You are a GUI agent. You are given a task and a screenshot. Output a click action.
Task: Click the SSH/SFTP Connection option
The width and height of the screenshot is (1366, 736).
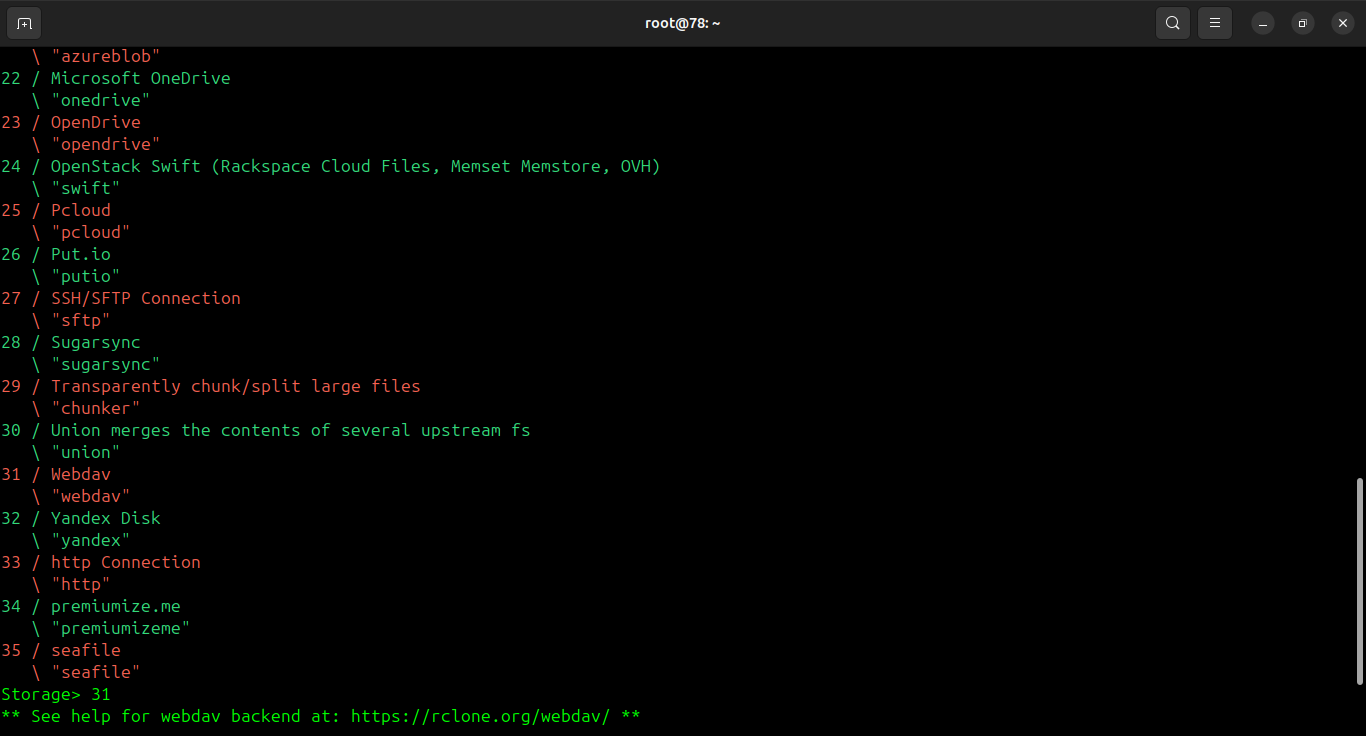pos(121,298)
